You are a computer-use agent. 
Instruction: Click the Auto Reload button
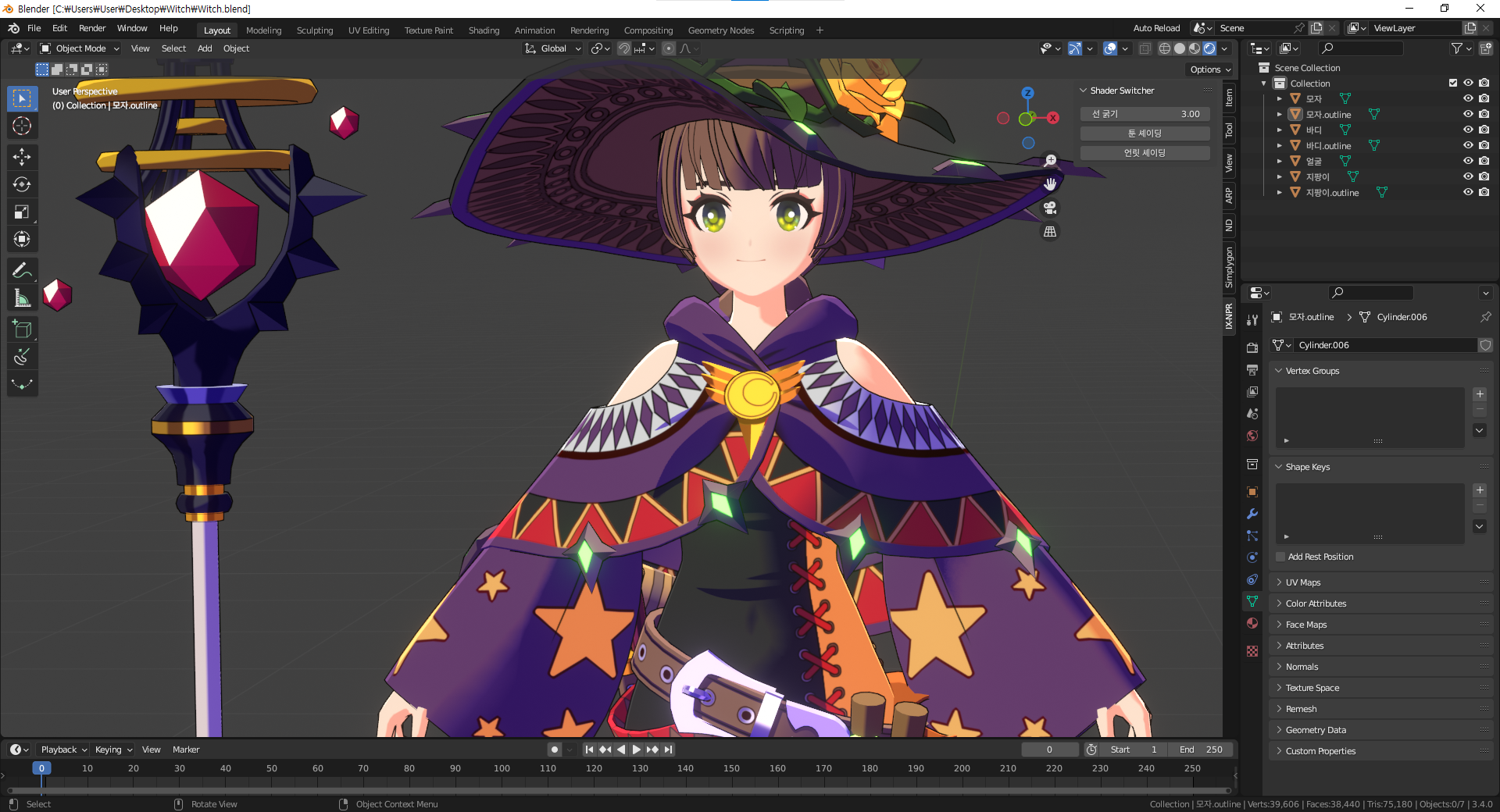tap(1156, 28)
